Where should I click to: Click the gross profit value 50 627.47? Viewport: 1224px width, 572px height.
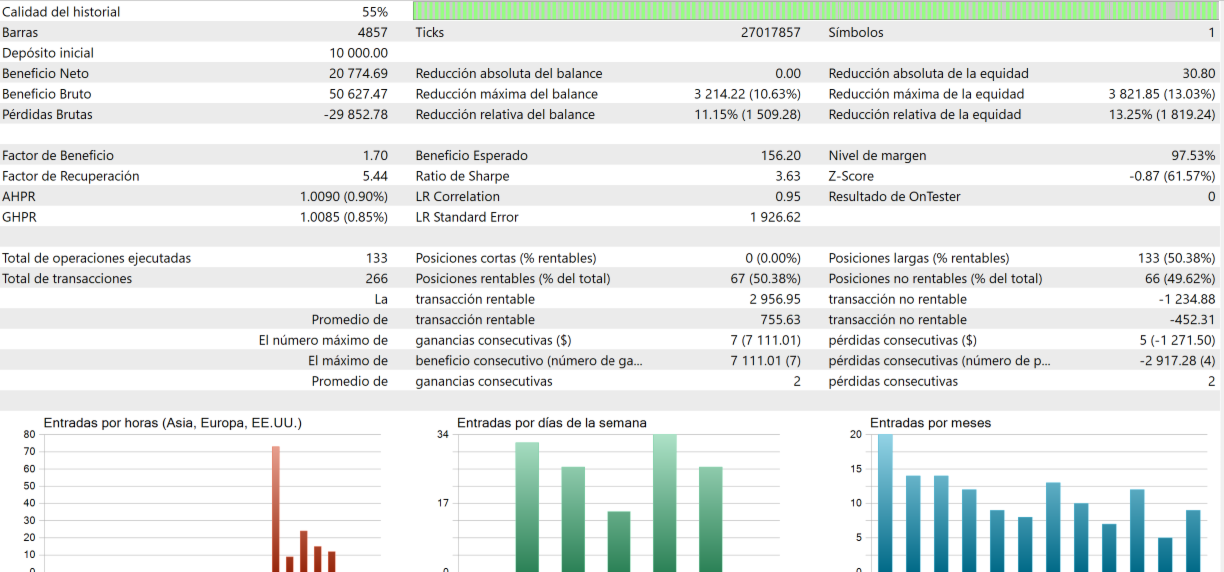click(x=358, y=94)
